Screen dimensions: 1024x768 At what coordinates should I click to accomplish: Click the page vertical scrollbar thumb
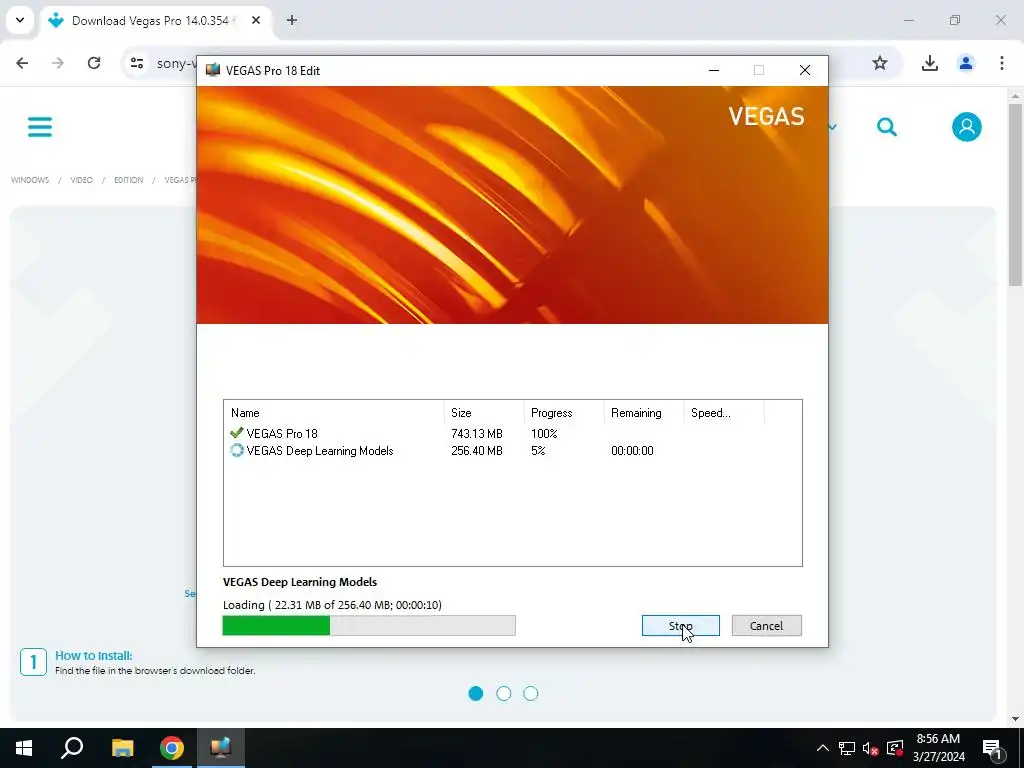1015,194
